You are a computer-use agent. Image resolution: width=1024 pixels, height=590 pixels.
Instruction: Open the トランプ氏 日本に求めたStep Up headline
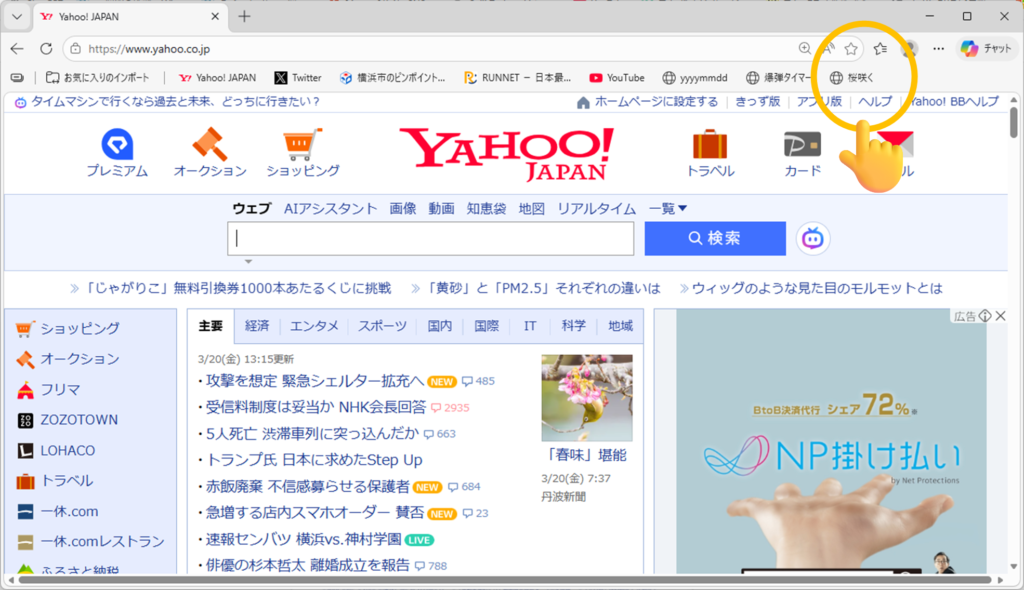314,460
